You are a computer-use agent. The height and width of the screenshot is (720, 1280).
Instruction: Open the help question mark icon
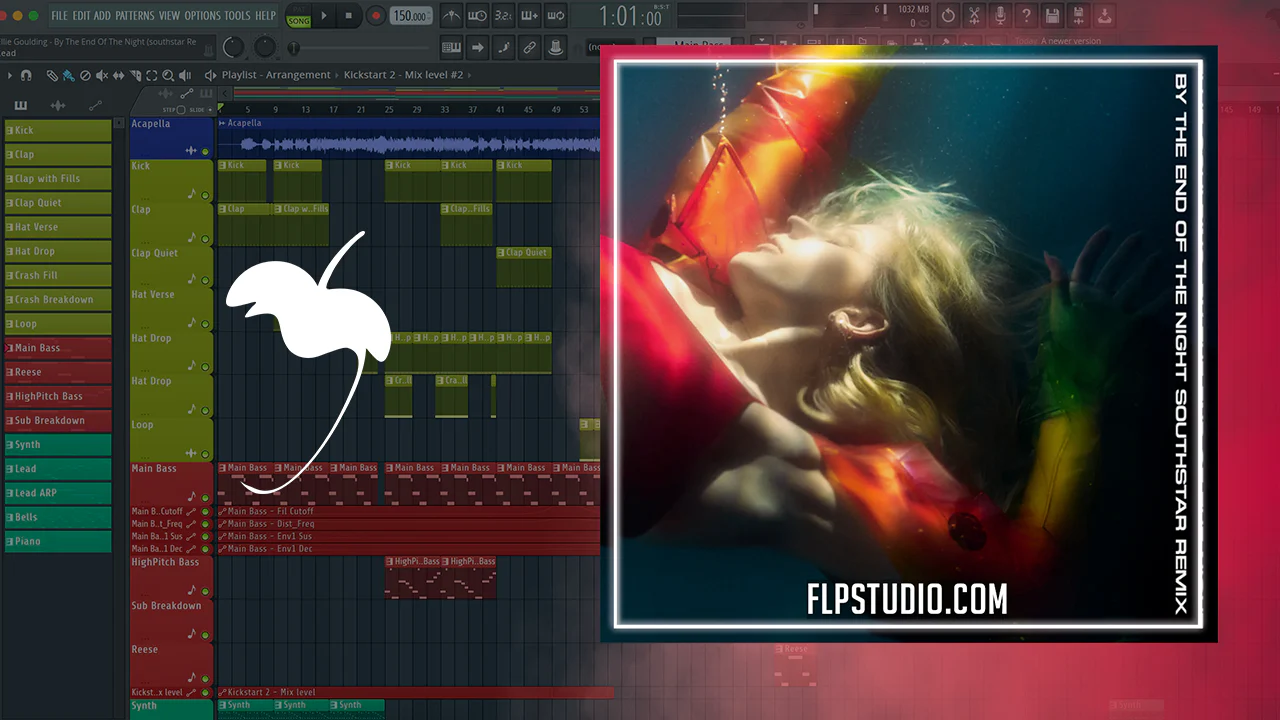(1026, 16)
